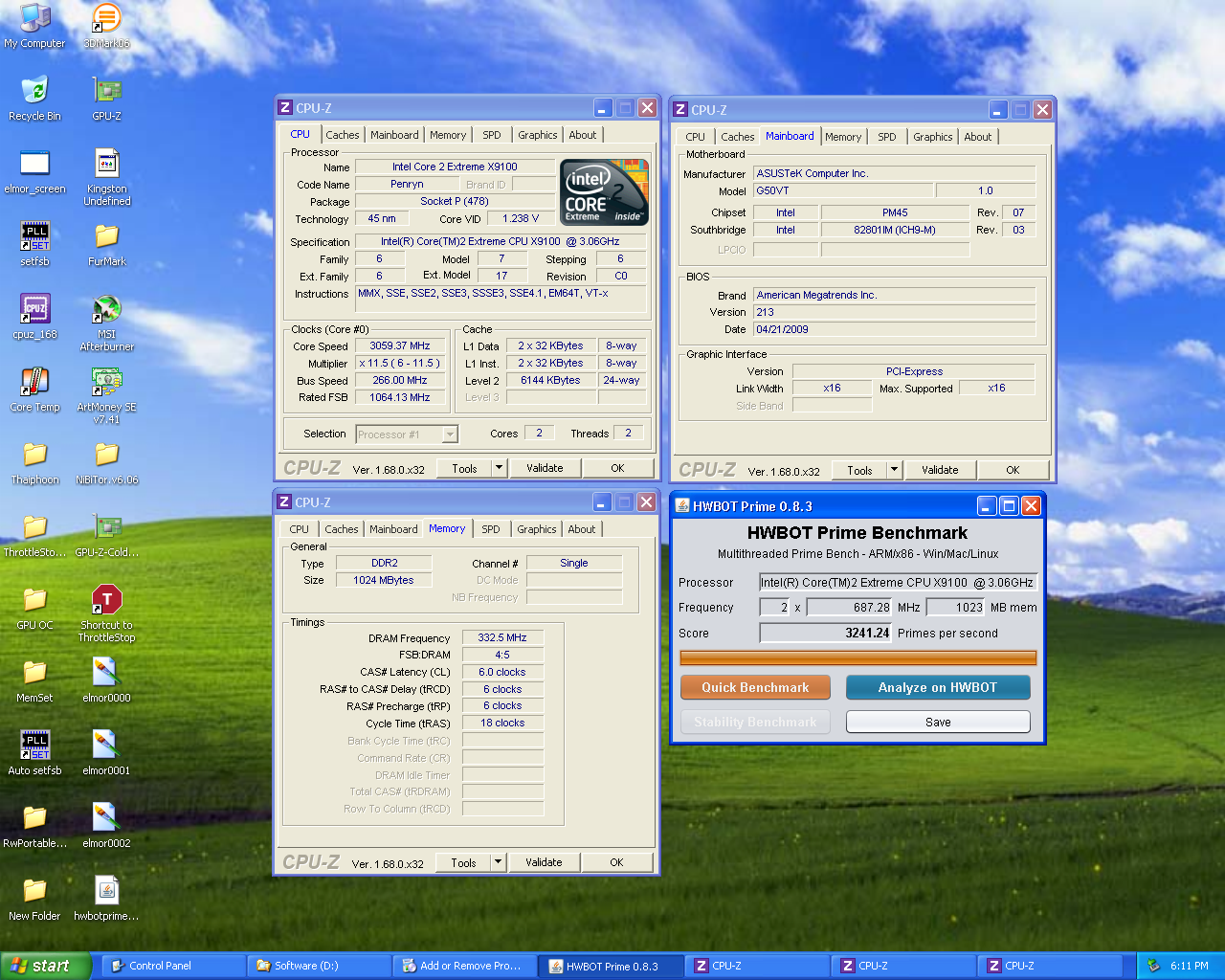Expand the Tools dropdown arrow in the CPU tab window
This screenshot has height=980, width=1225.
click(x=499, y=468)
